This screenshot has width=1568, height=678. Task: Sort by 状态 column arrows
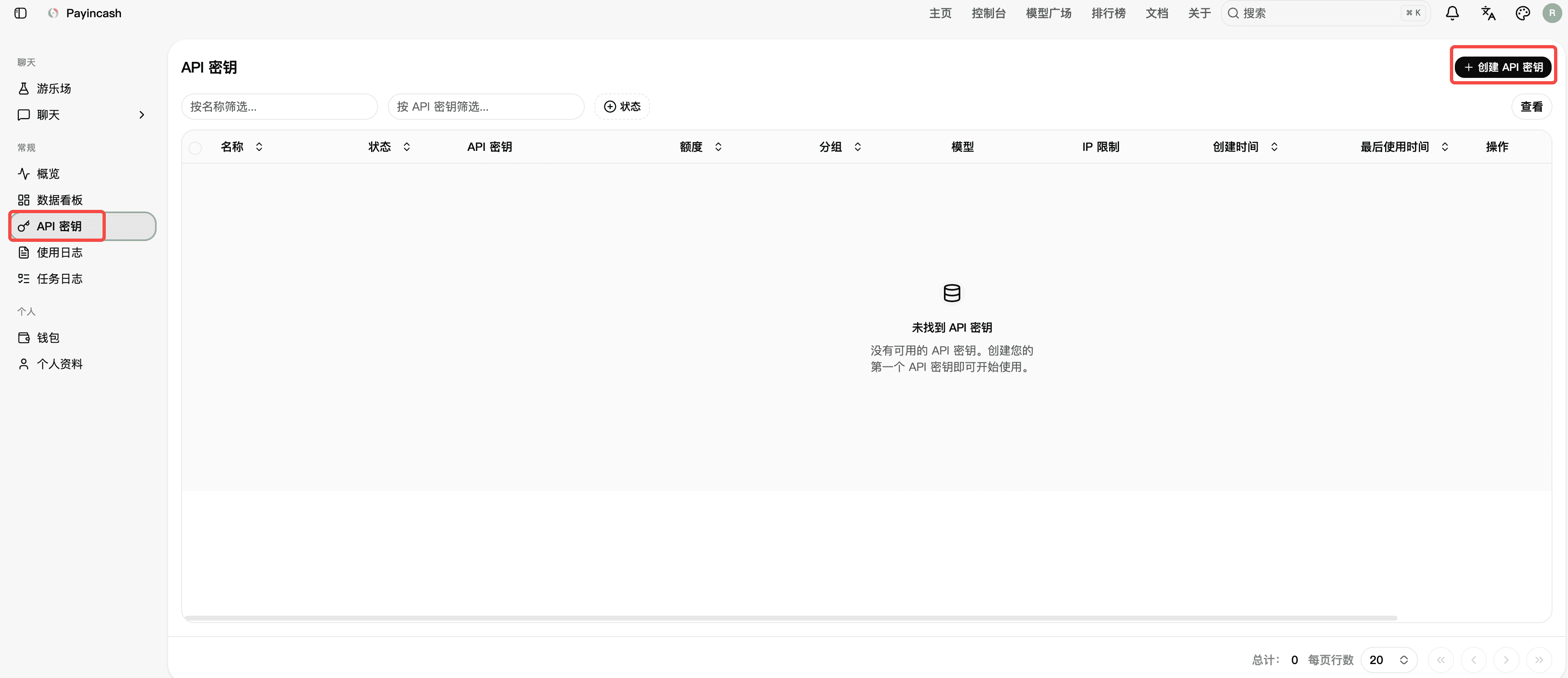click(x=407, y=147)
